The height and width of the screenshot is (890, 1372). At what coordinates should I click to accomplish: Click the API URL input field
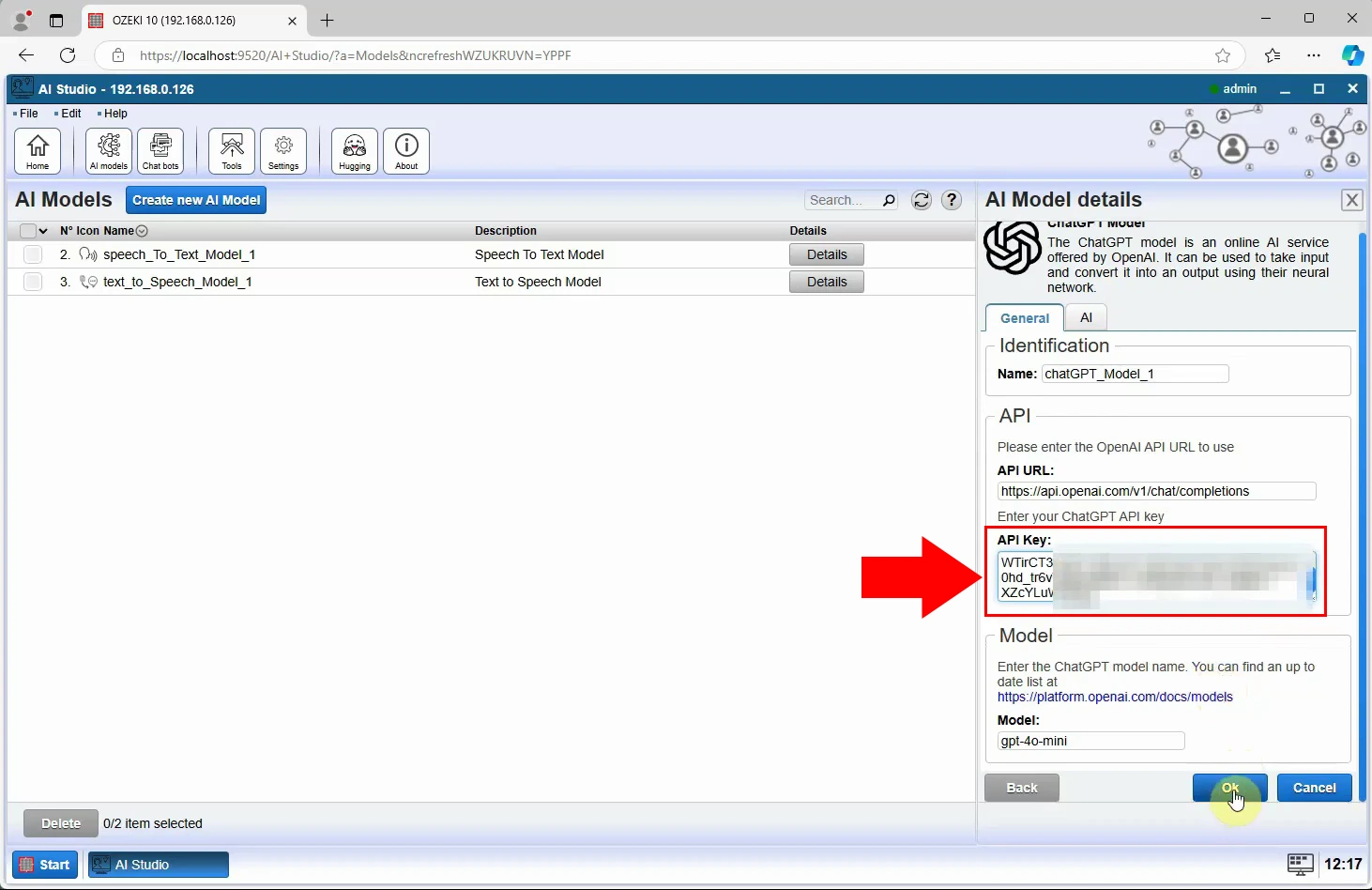point(1156,491)
